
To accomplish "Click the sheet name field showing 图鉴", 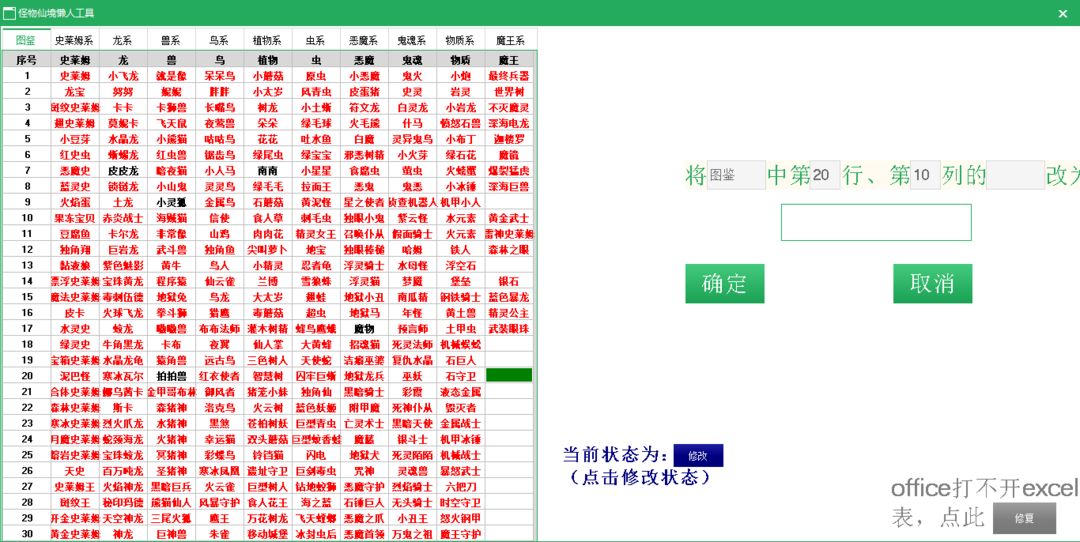I will click(x=736, y=175).
